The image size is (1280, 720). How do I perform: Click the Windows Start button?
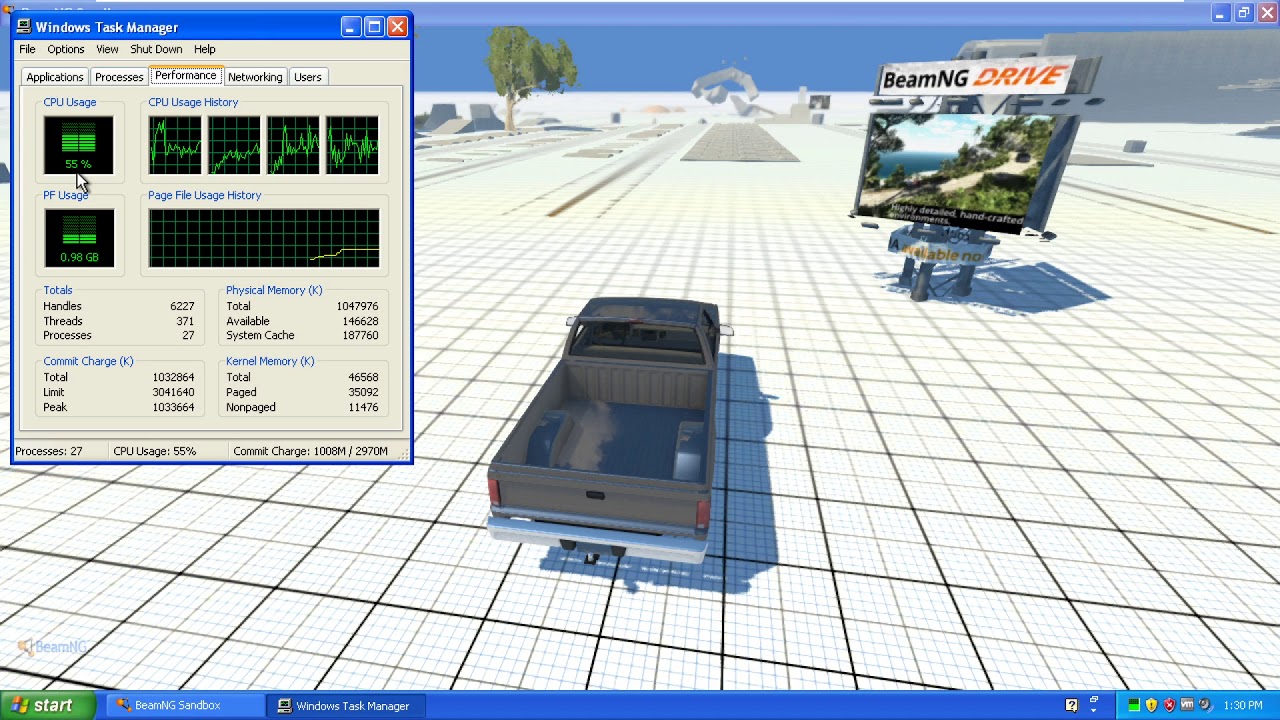point(47,705)
